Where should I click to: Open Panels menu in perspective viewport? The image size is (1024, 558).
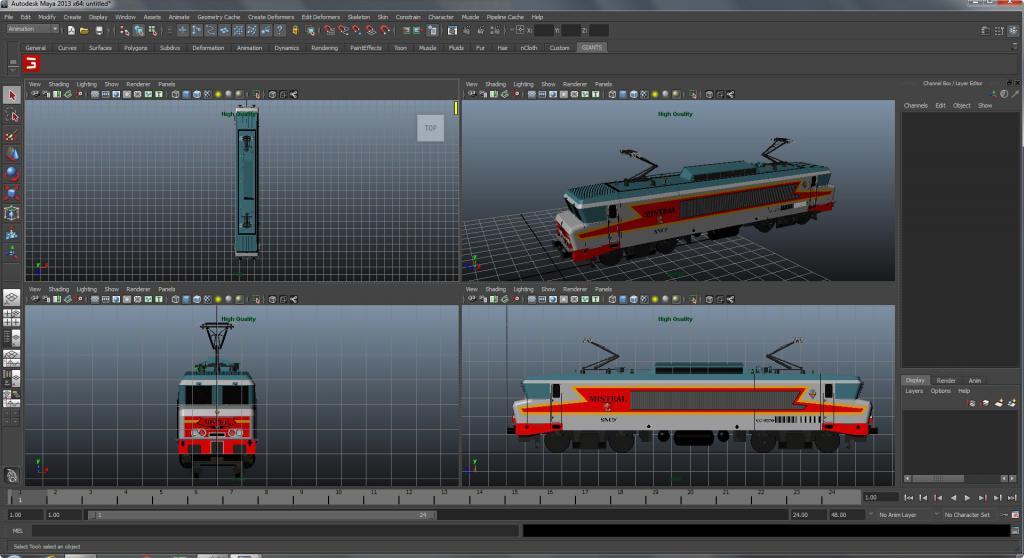[603, 84]
